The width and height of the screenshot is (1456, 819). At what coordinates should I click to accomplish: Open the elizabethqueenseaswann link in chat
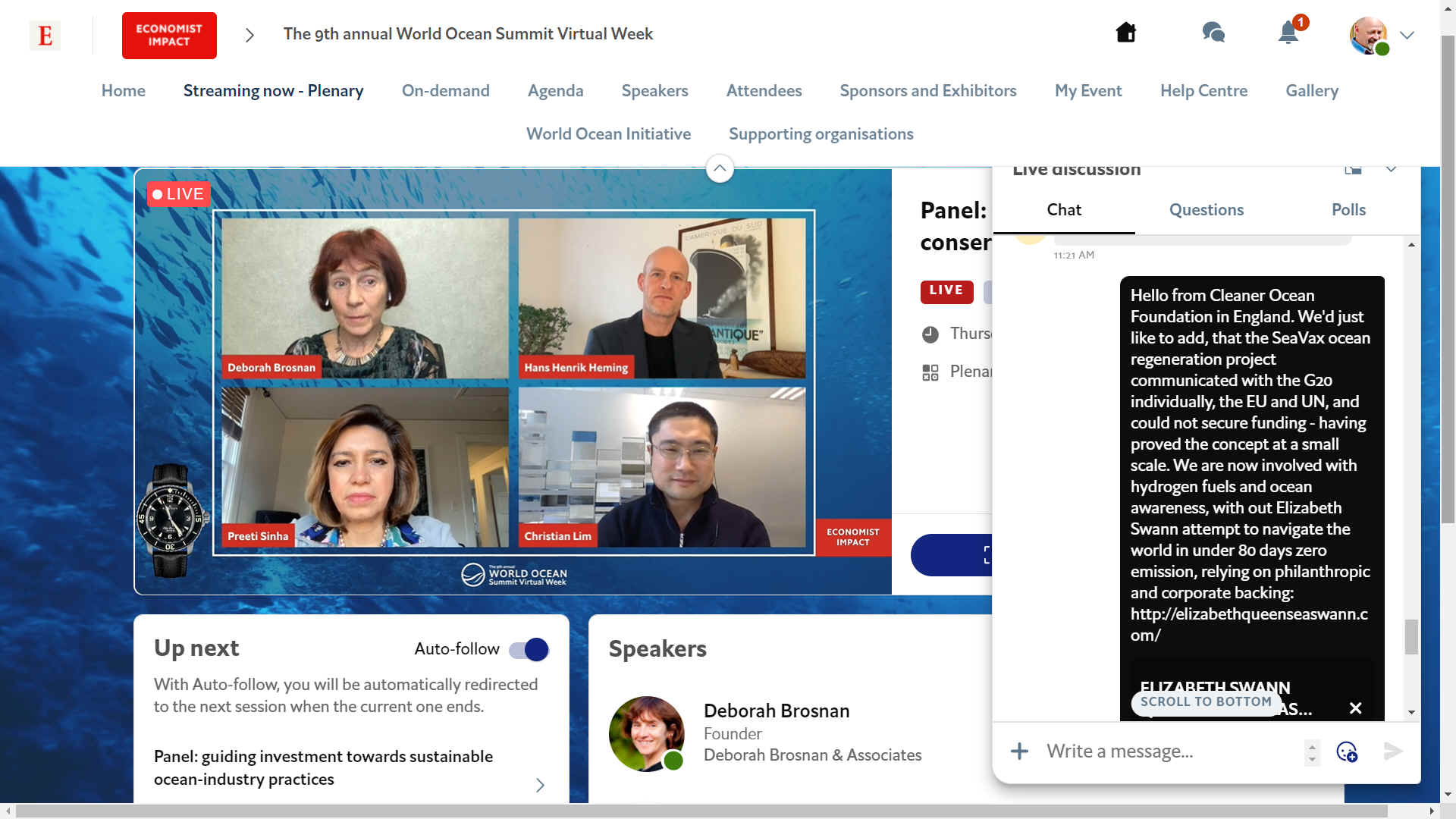click(1249, 625)
